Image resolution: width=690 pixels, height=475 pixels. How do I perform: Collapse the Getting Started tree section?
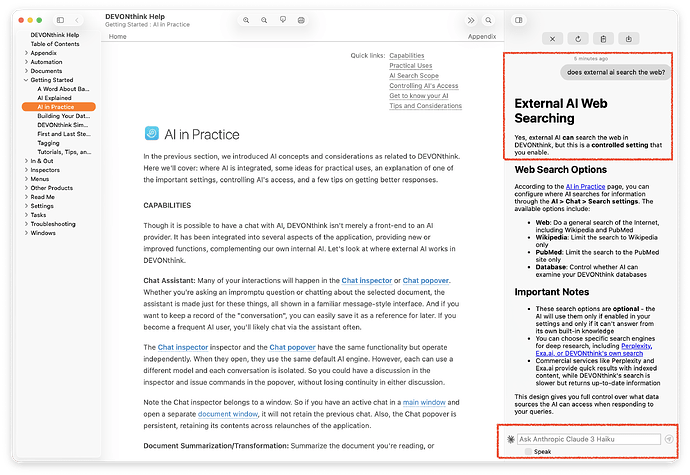(27, 80)
